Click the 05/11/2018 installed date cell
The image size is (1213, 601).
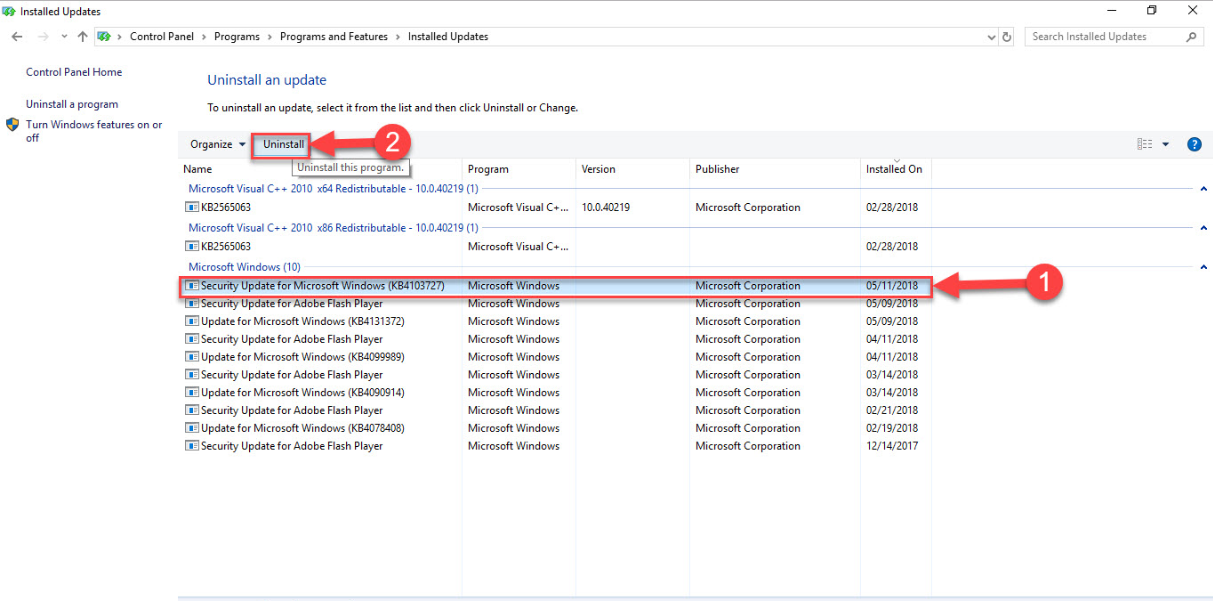tap(892, 286)
